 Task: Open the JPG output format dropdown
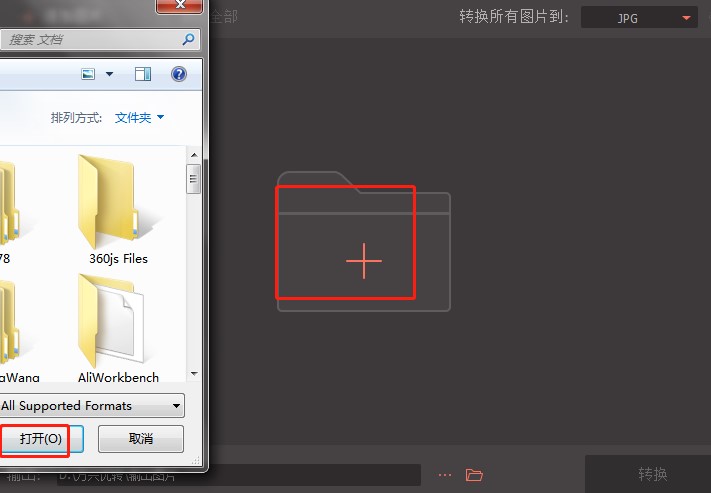click(639, 18)
